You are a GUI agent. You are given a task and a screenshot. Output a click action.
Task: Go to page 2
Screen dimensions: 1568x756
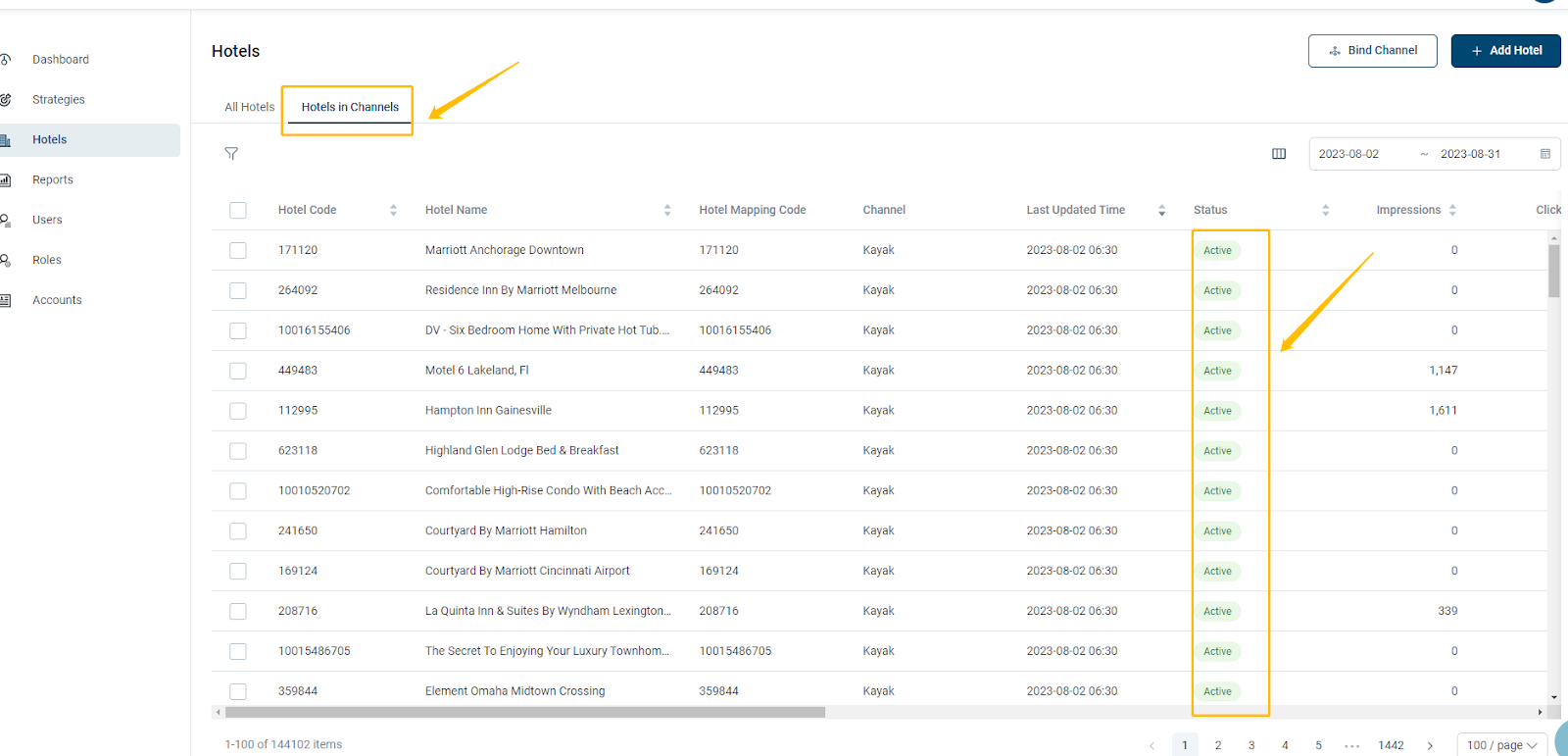(x=1218, y=746)
